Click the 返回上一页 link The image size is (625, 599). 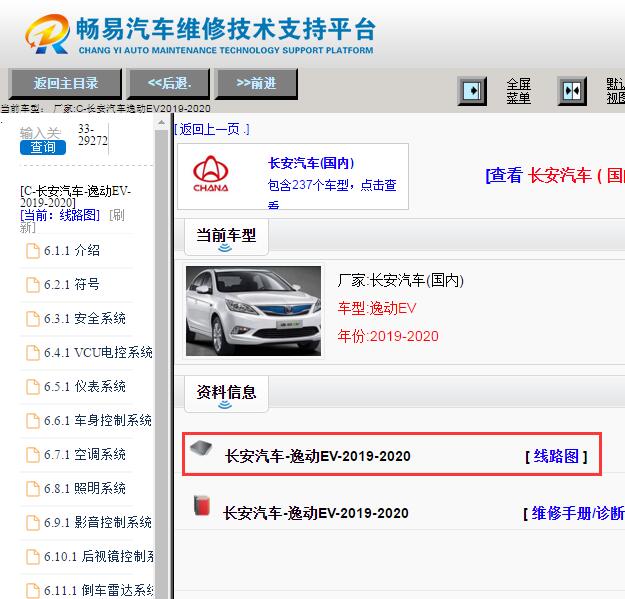[x=212, y=129]
